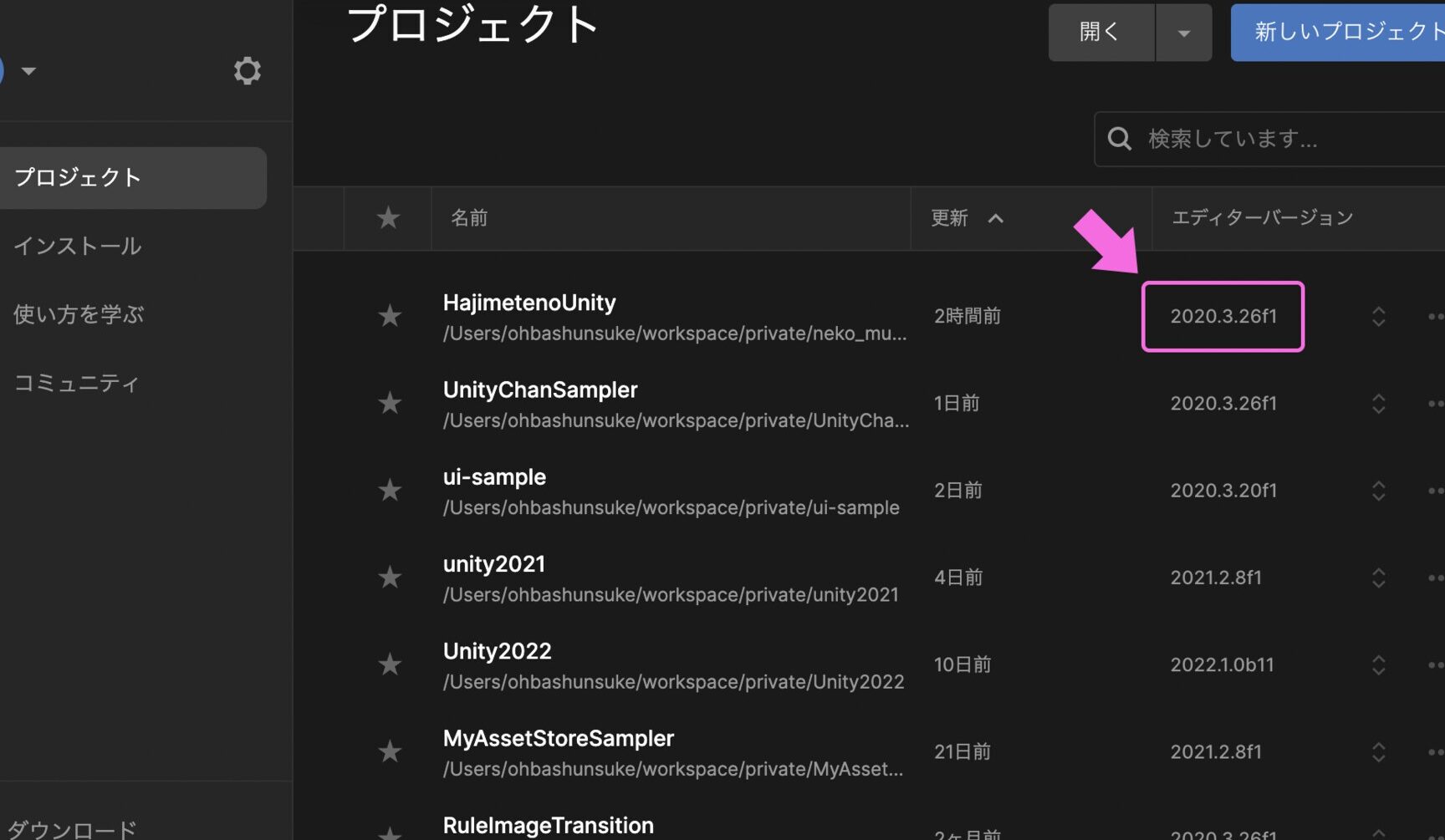The height and width of the screenshot is (840, 1445).
Task: Expand the 開く button dropdown arrow
Action: click(x=1183, y=33)
